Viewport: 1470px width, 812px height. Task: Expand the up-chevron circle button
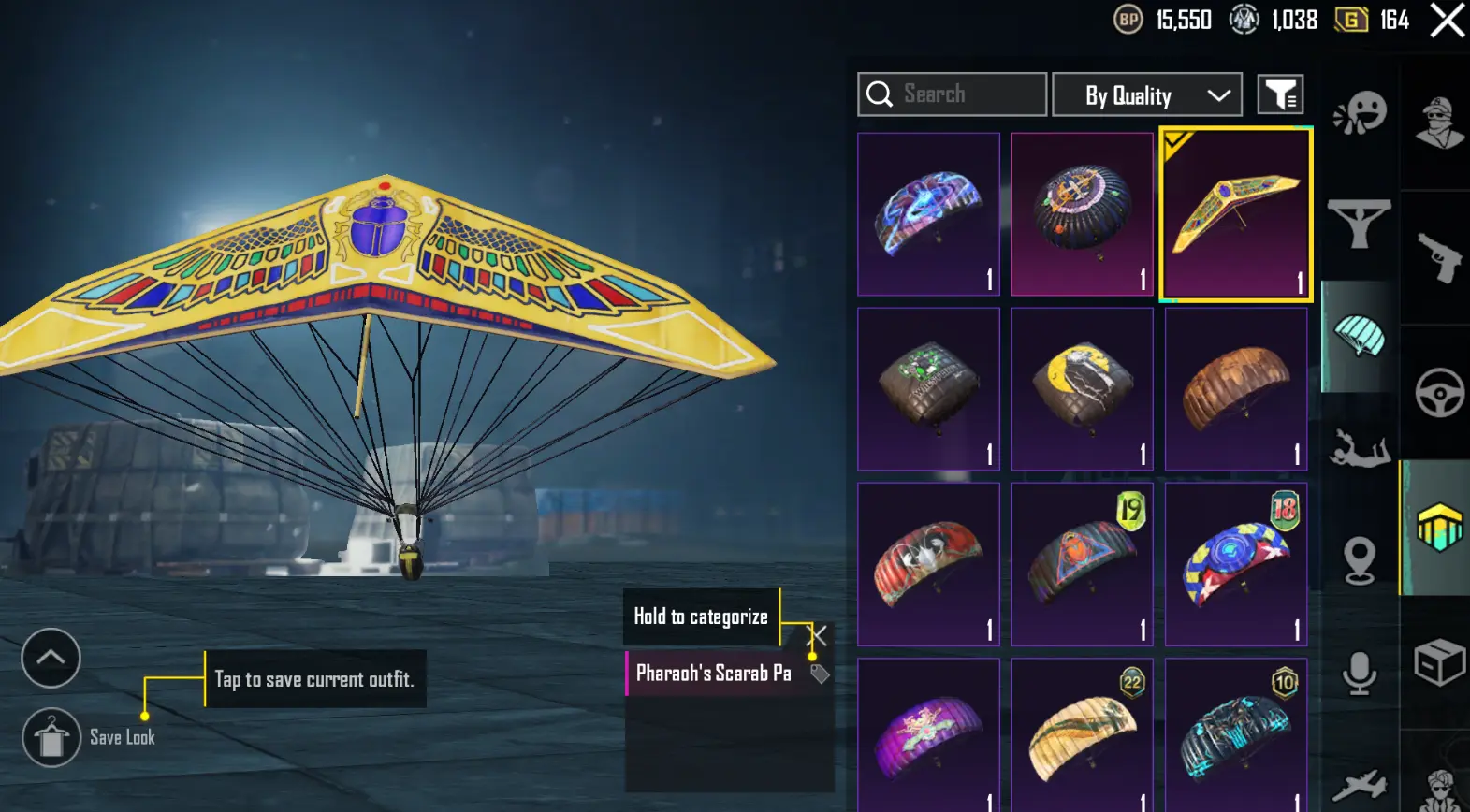pyautogui.click(x=51, y=658)
